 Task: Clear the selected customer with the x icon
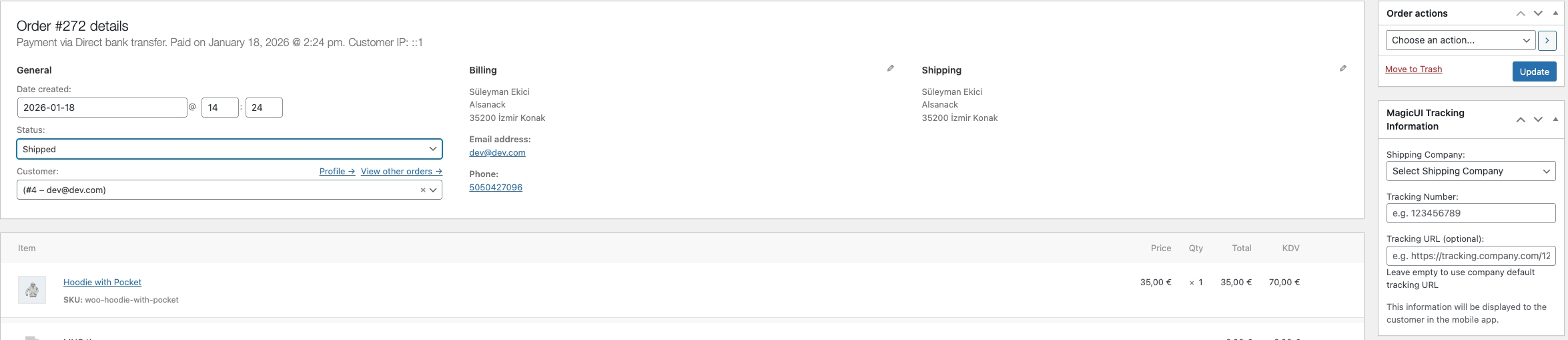pyautogui.click(x=422, y=190)
